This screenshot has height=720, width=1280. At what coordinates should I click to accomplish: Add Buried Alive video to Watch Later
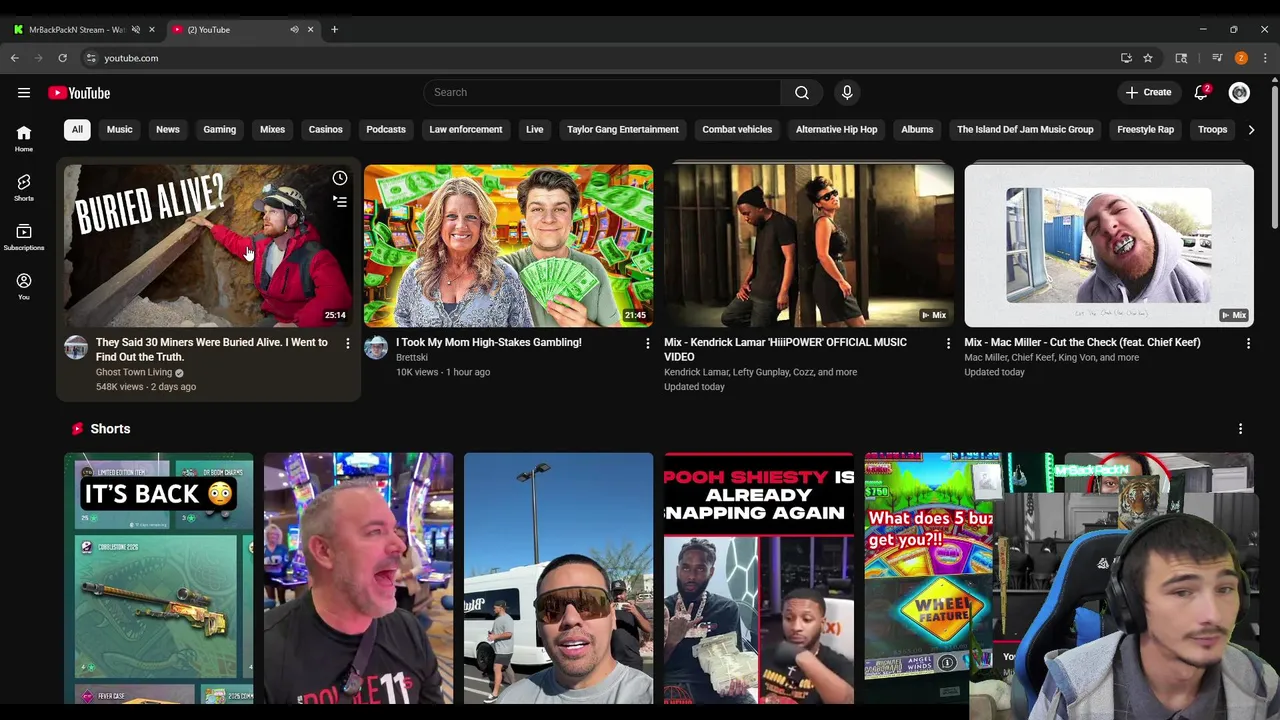pyautogui.click(x=340, y=178)
